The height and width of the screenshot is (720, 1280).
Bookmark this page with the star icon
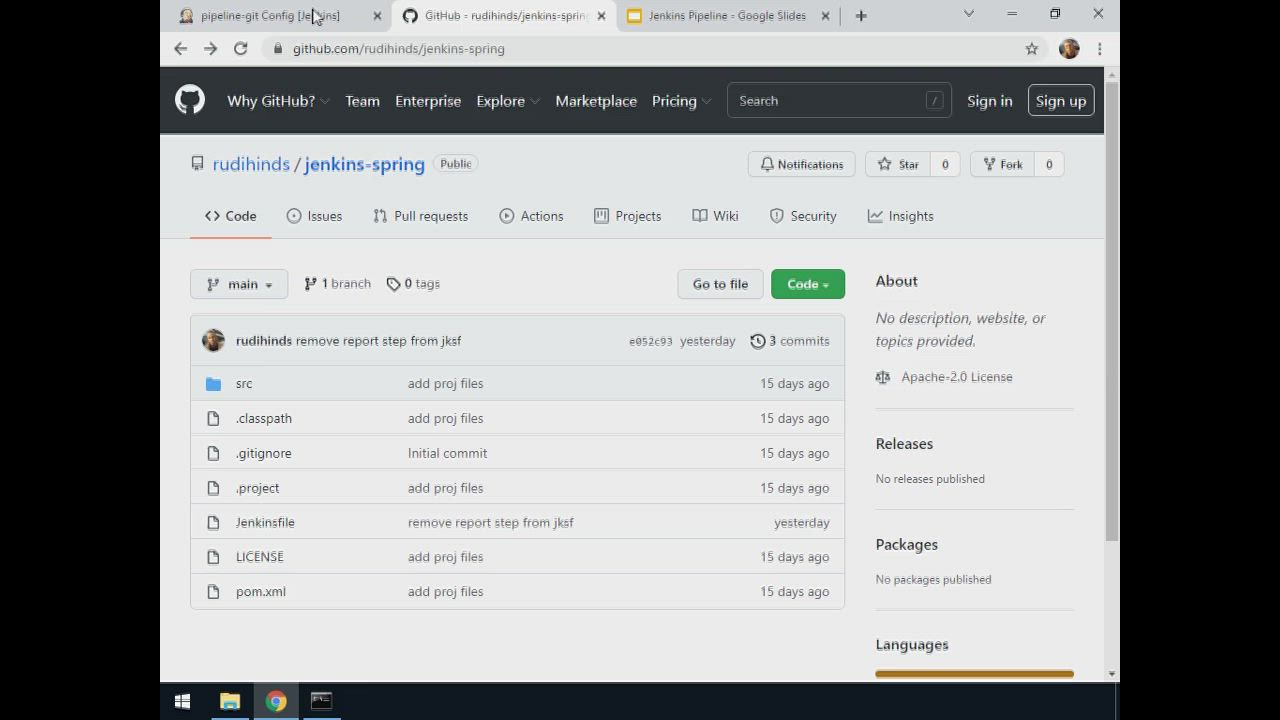click(1032, 48)
